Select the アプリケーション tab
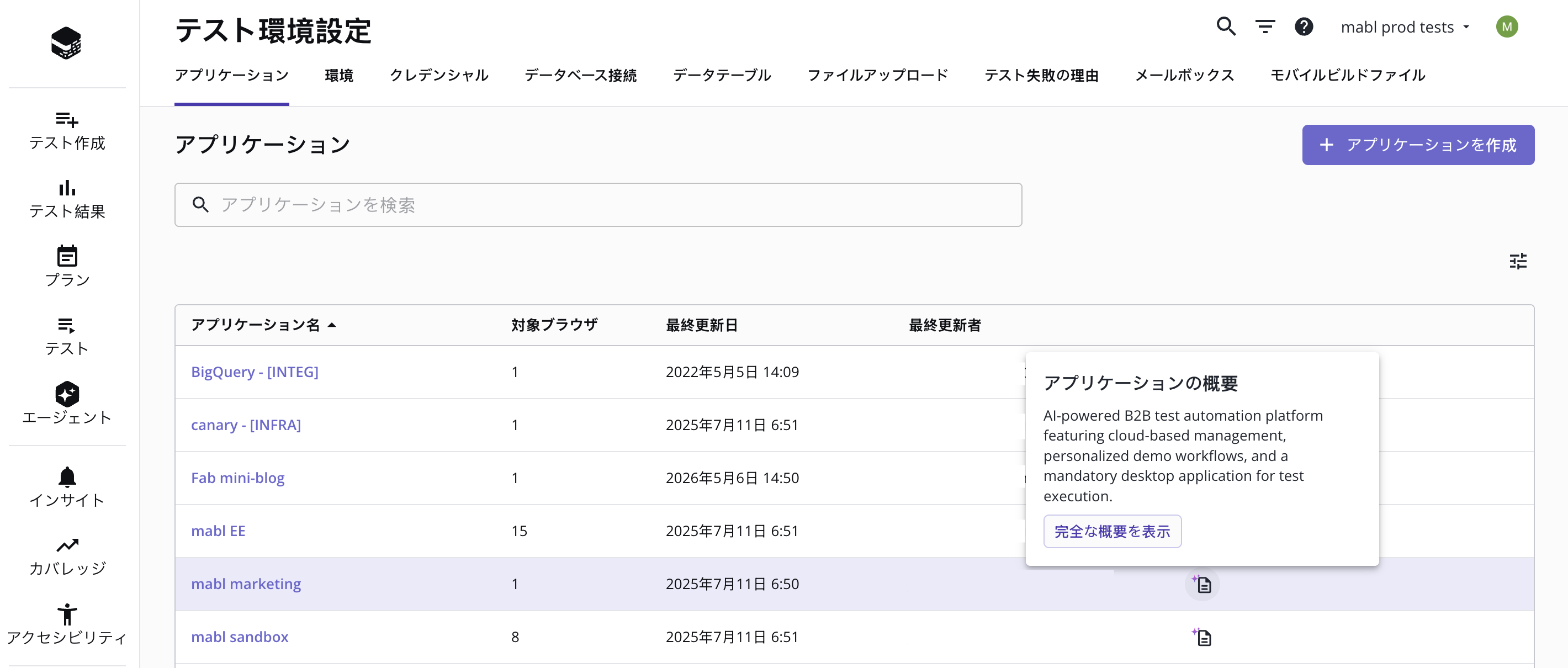Image resolution: width=1568 pixels, height=668 pixels. point(232,75)
